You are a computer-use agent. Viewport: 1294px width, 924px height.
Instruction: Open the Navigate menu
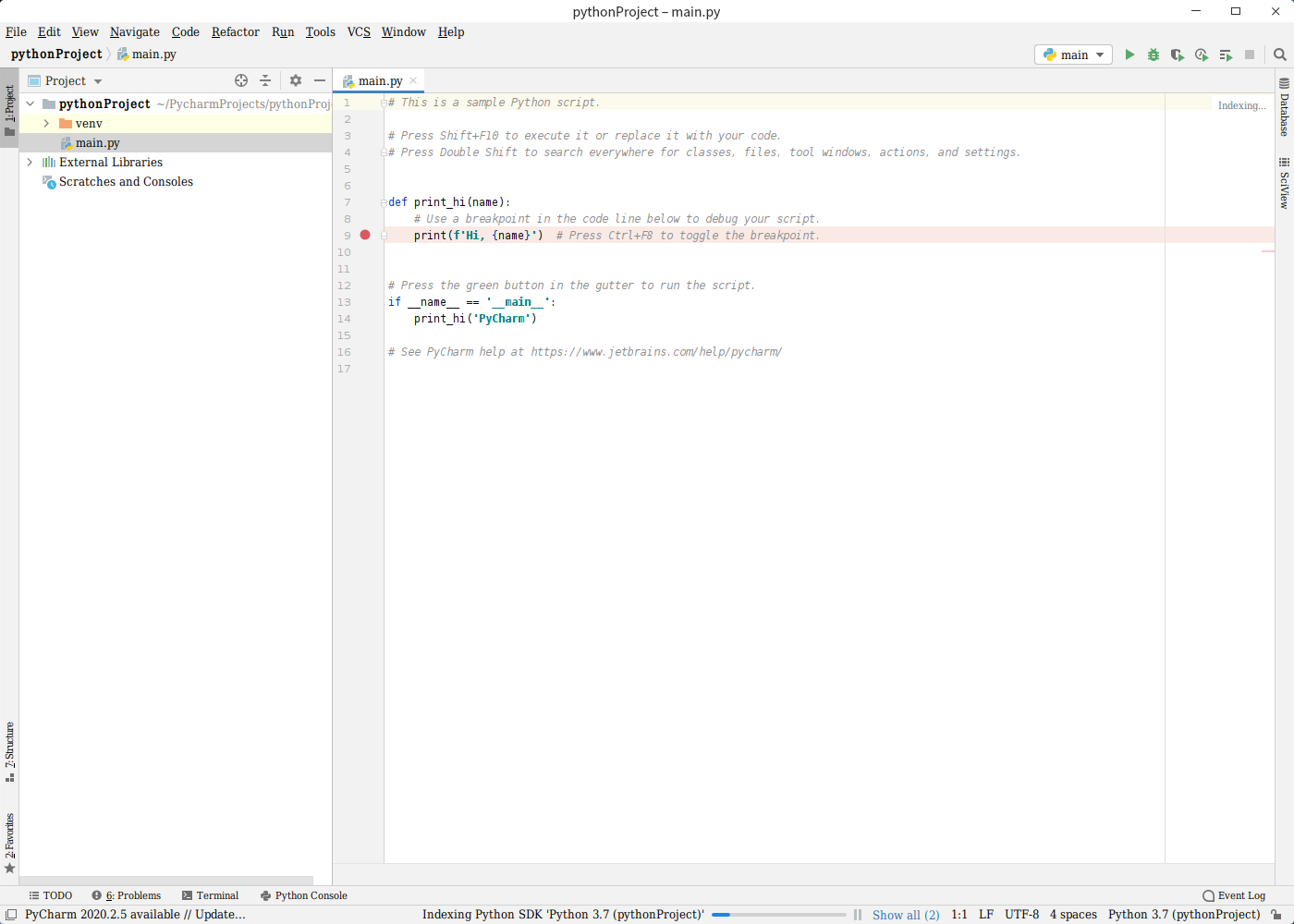(135, 31)
